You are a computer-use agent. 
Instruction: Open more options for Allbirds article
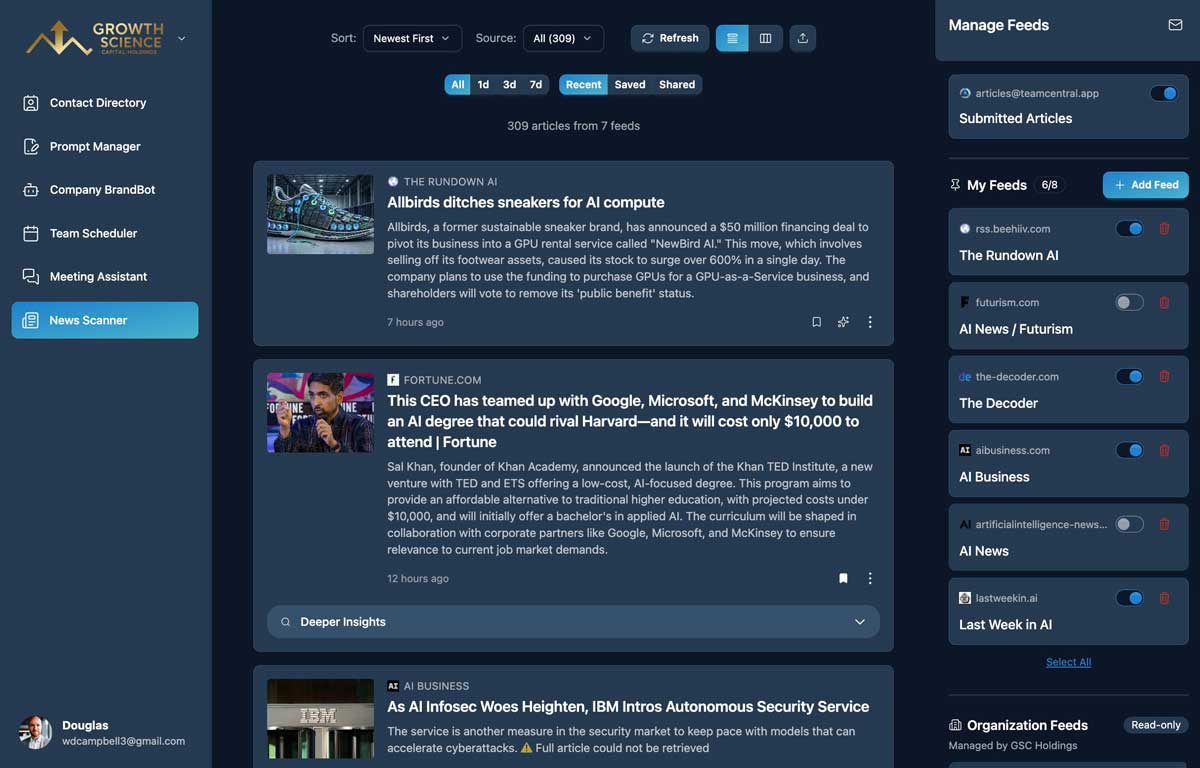[870, 322]
